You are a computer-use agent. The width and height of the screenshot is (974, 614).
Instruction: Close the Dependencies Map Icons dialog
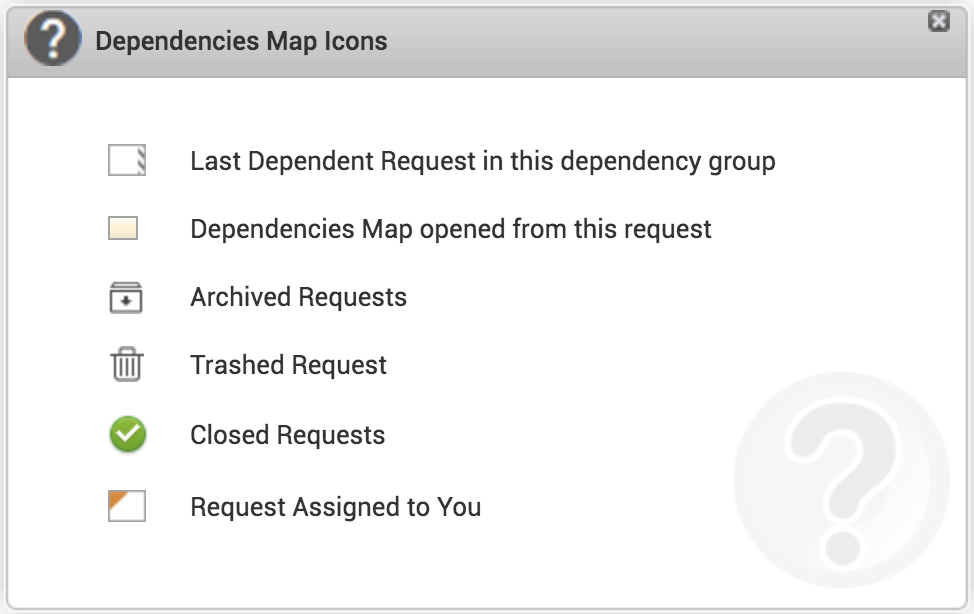pos(938,21)
